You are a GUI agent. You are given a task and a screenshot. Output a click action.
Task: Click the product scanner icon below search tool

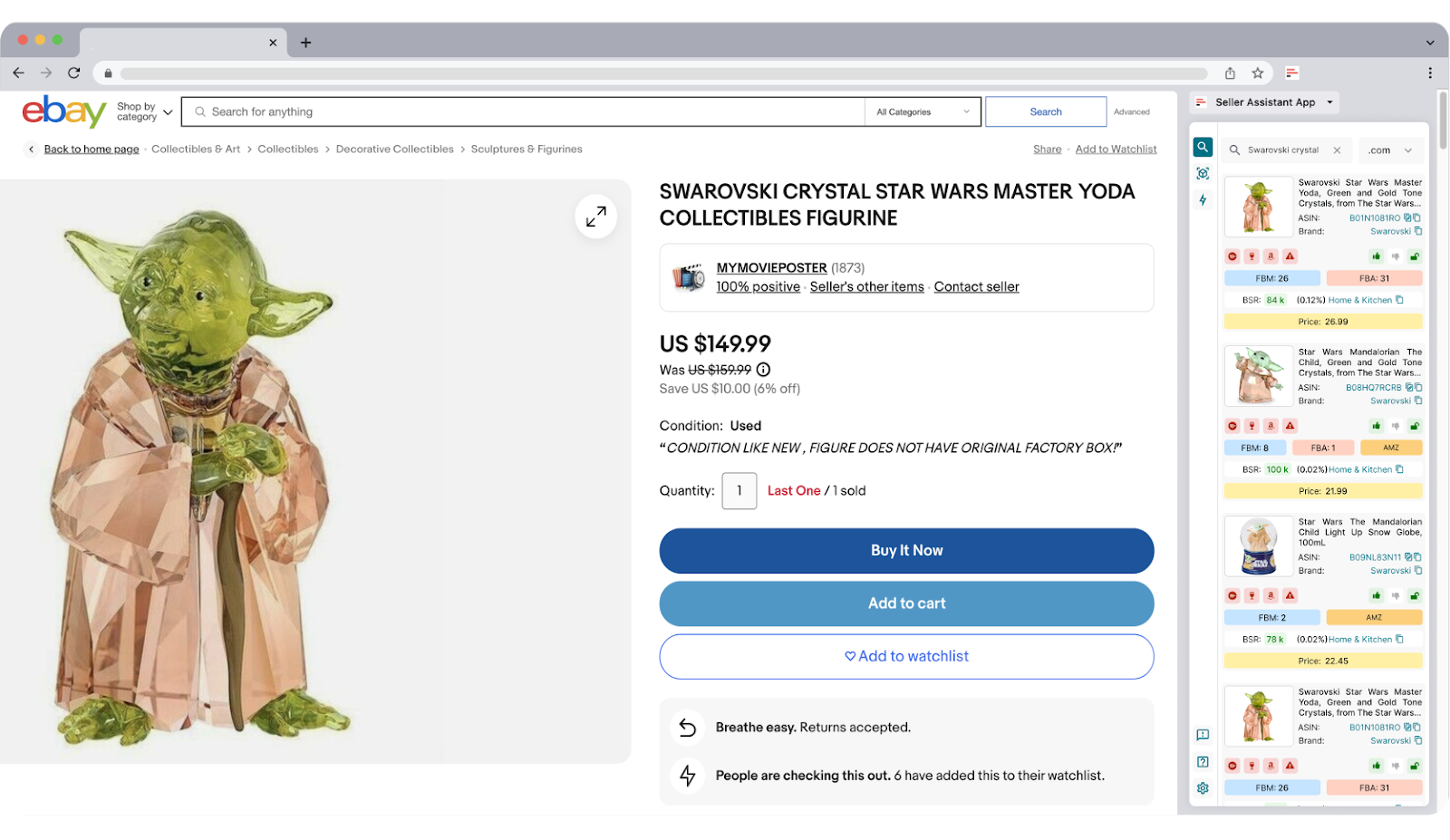pos(1203,173)
